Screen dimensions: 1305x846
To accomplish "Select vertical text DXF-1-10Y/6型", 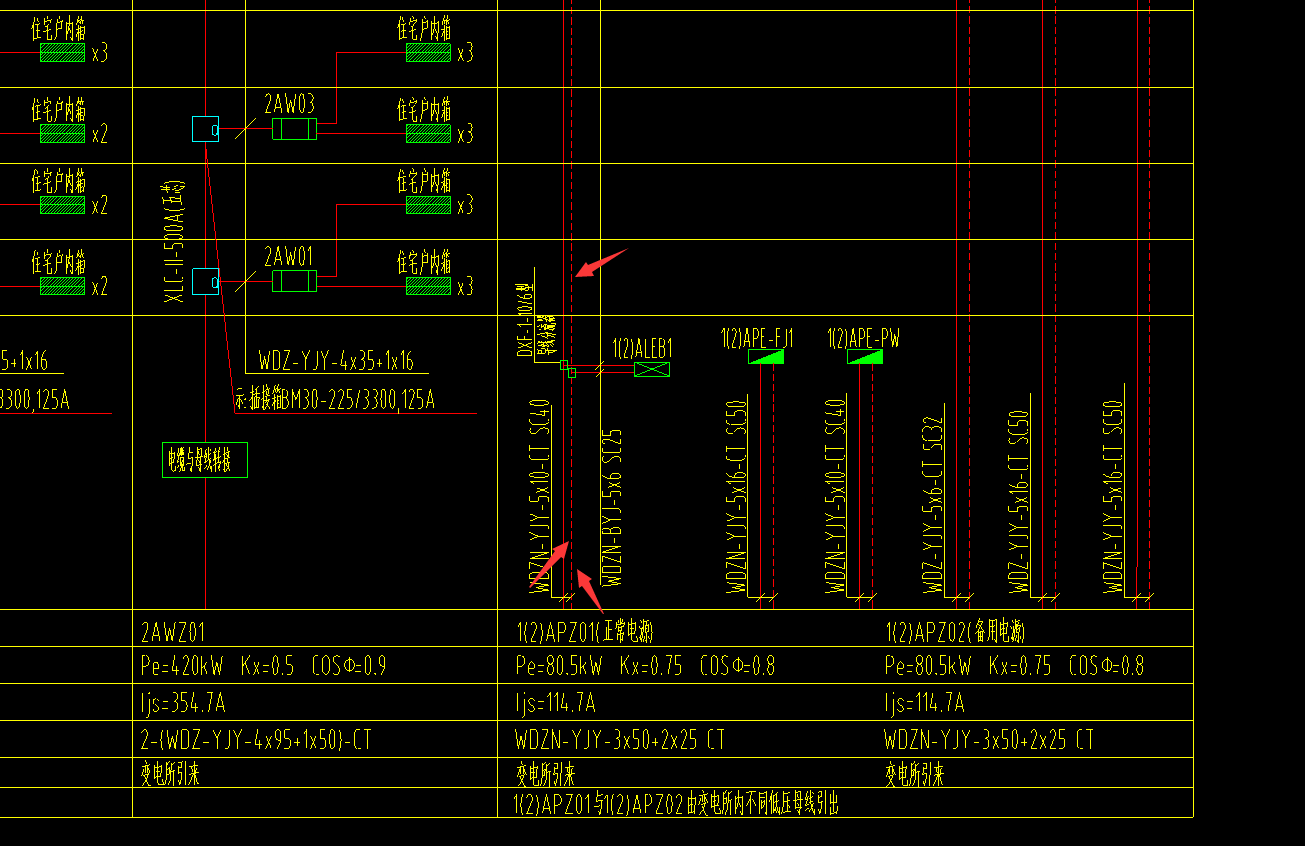I will 525,320.
